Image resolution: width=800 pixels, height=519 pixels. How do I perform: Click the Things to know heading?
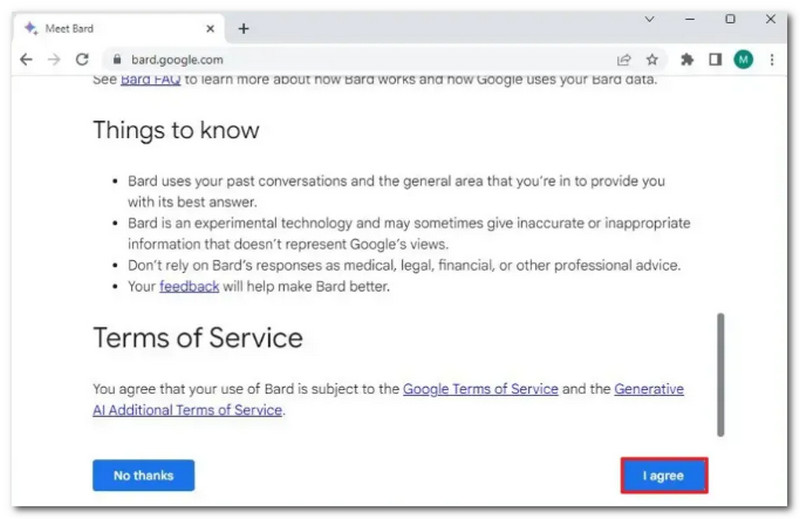[176, 130]
